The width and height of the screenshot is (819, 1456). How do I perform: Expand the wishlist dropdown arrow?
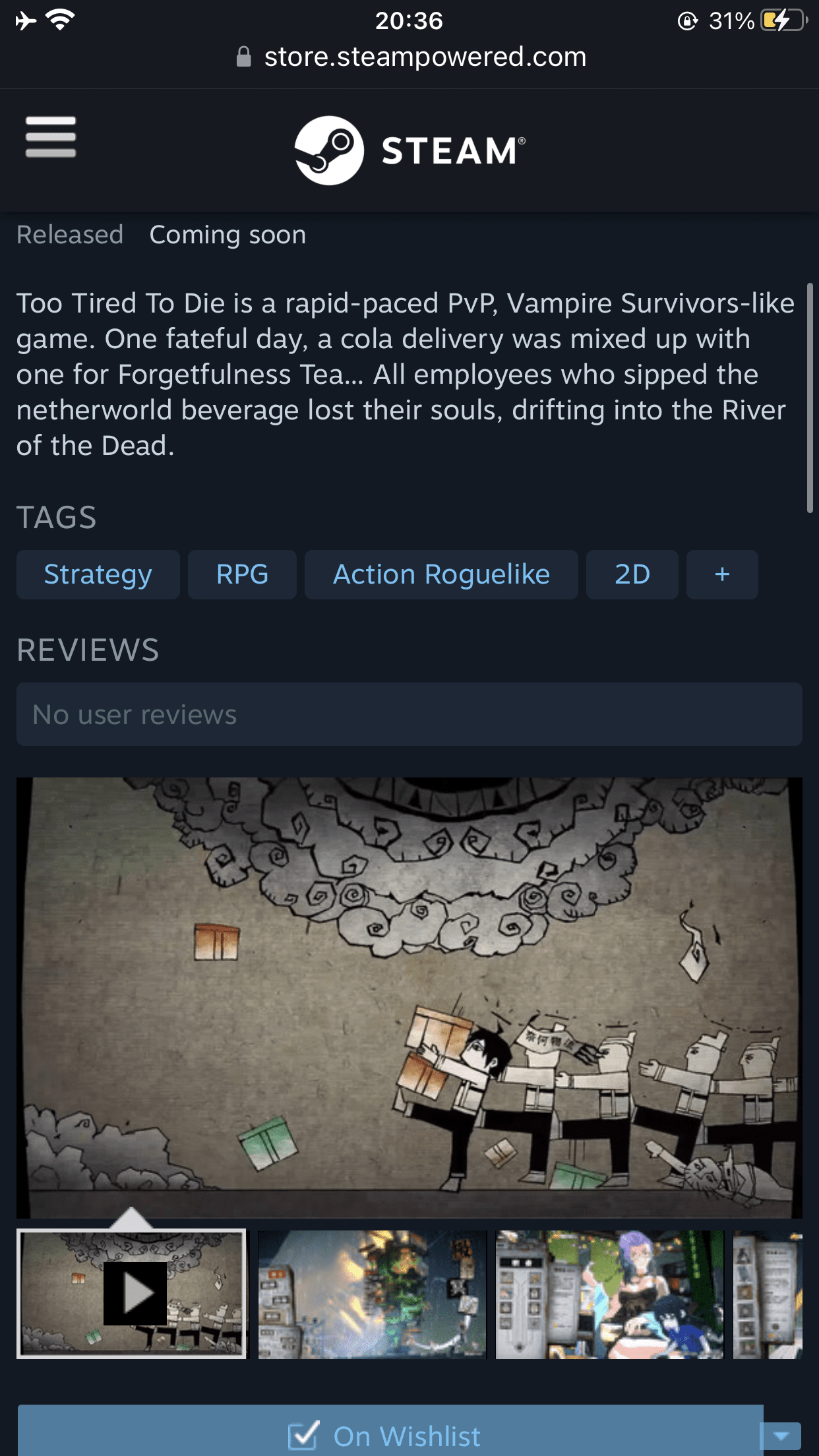tap(782, 1436)
